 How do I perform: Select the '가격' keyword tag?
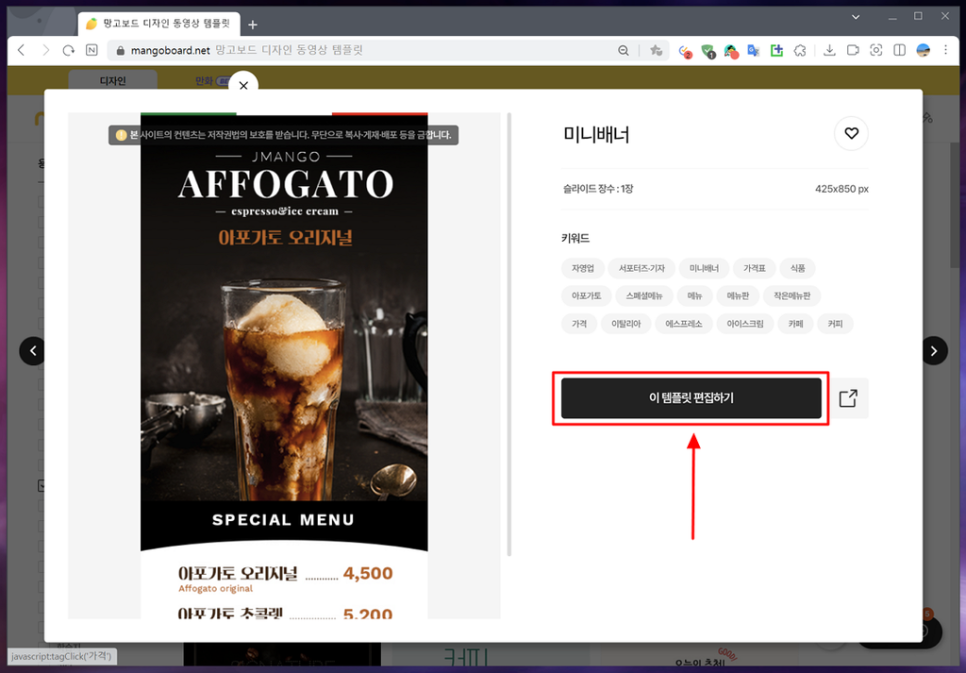pos(578,324)
